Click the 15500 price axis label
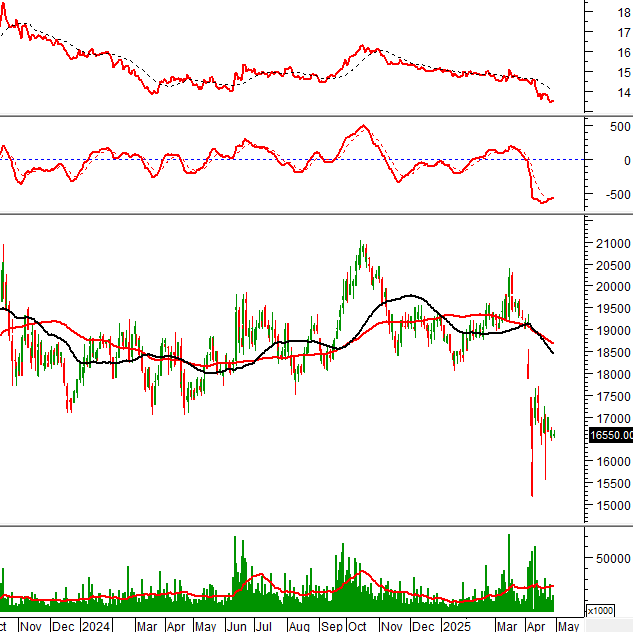Image resolution: width=633 pixels, height=632 pixels. [613, 483]
